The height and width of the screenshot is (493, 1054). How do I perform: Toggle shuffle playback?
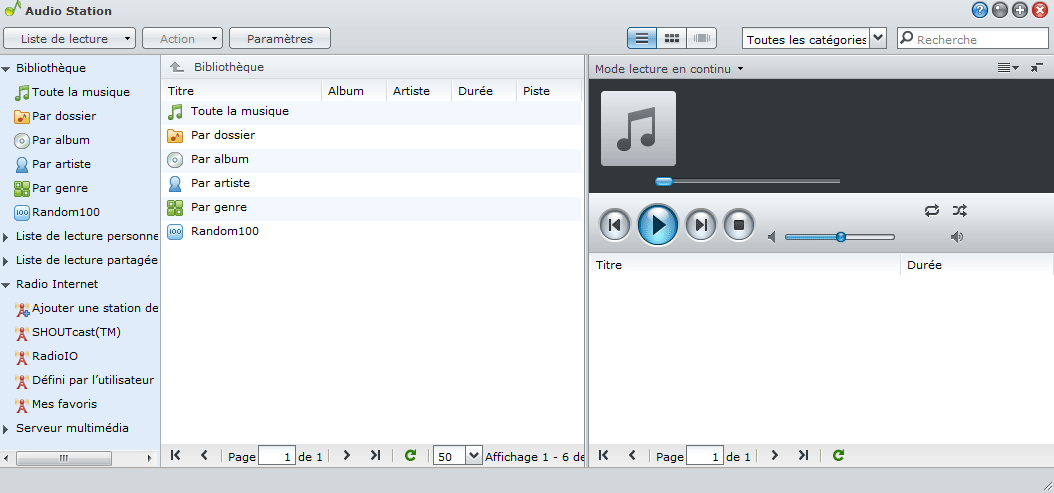[x=959, y=211]
